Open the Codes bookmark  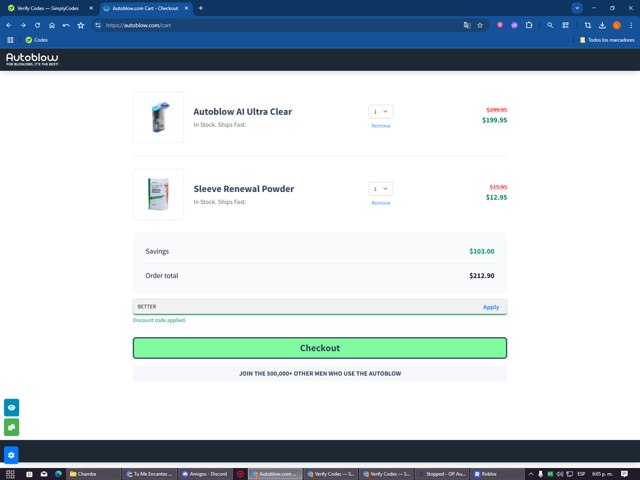[37, 40]
